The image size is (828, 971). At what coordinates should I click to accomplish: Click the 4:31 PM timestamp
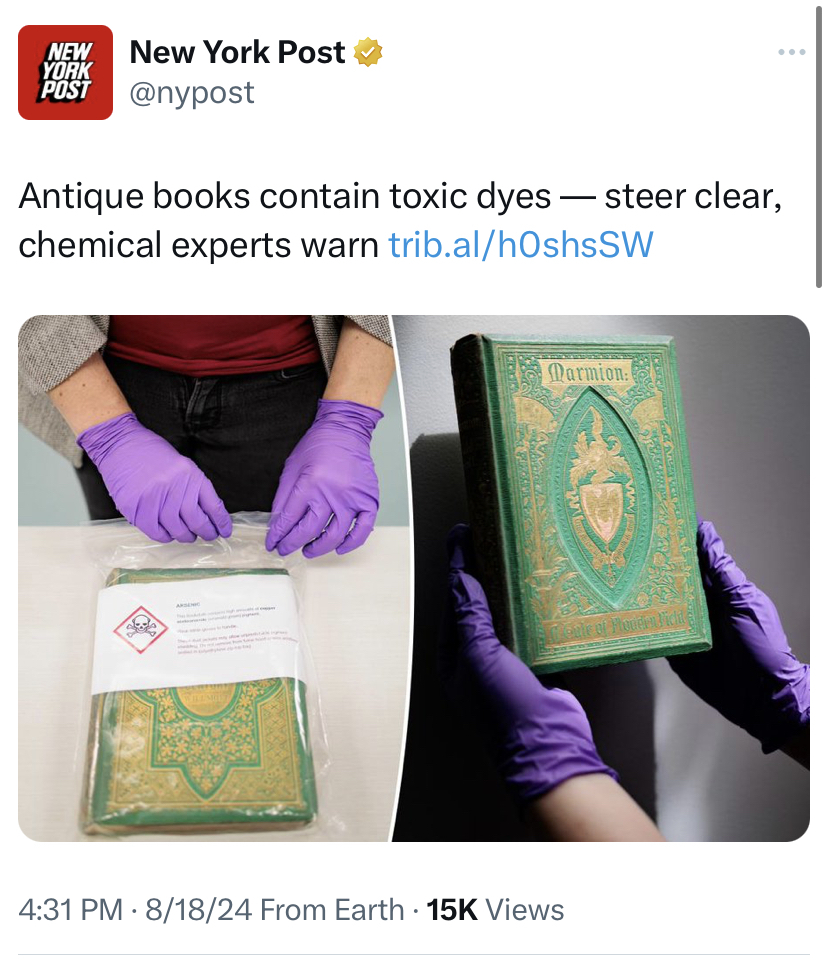pyautogui.click(x=71, y=910)
